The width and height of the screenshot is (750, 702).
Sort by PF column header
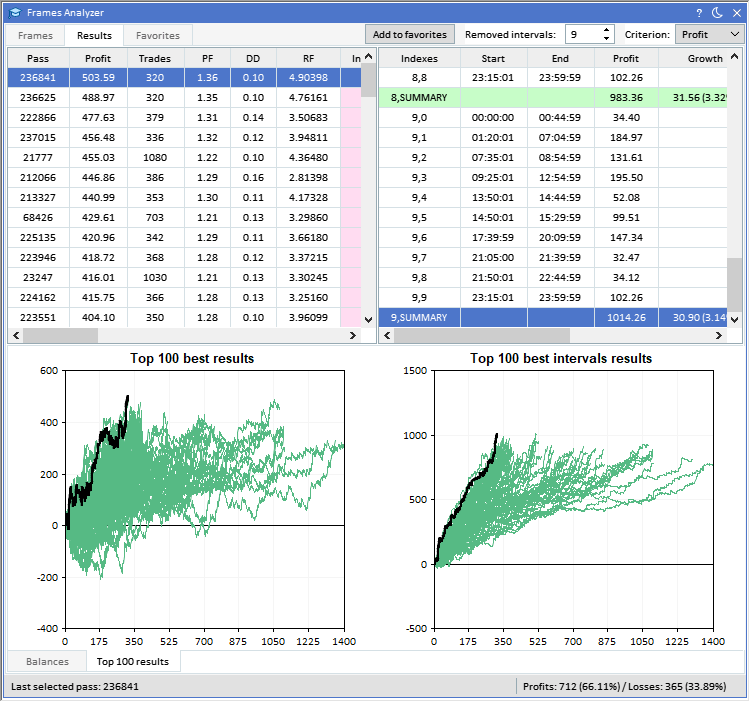208,58
